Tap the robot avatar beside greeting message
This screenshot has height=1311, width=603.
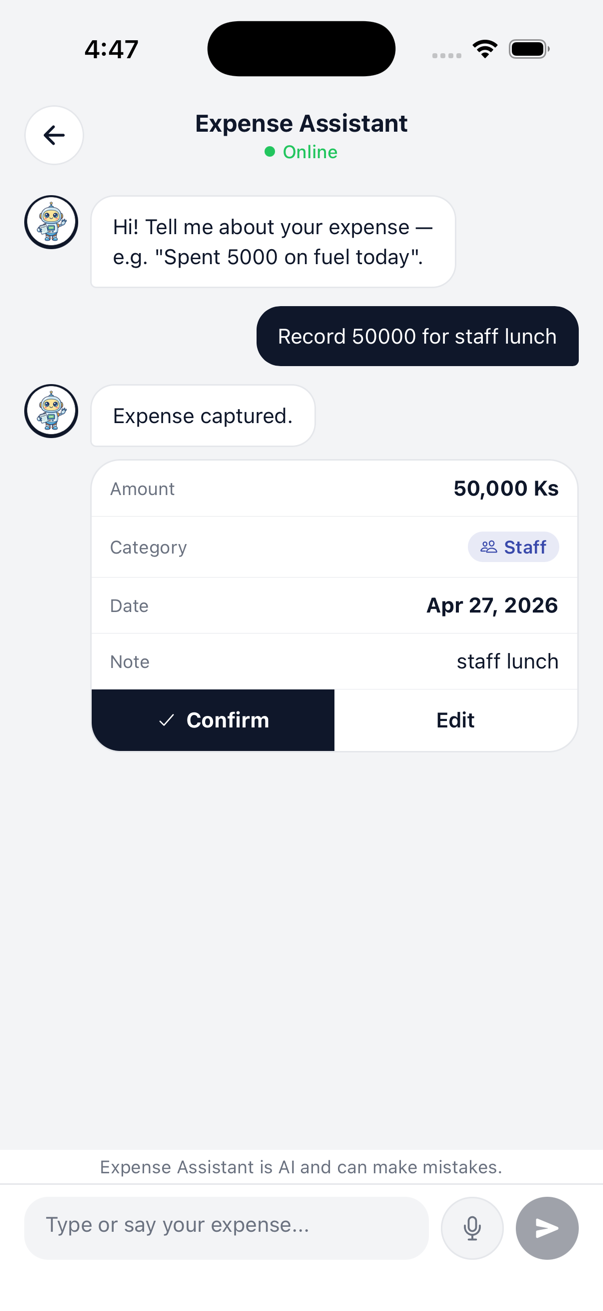[51, 221]
